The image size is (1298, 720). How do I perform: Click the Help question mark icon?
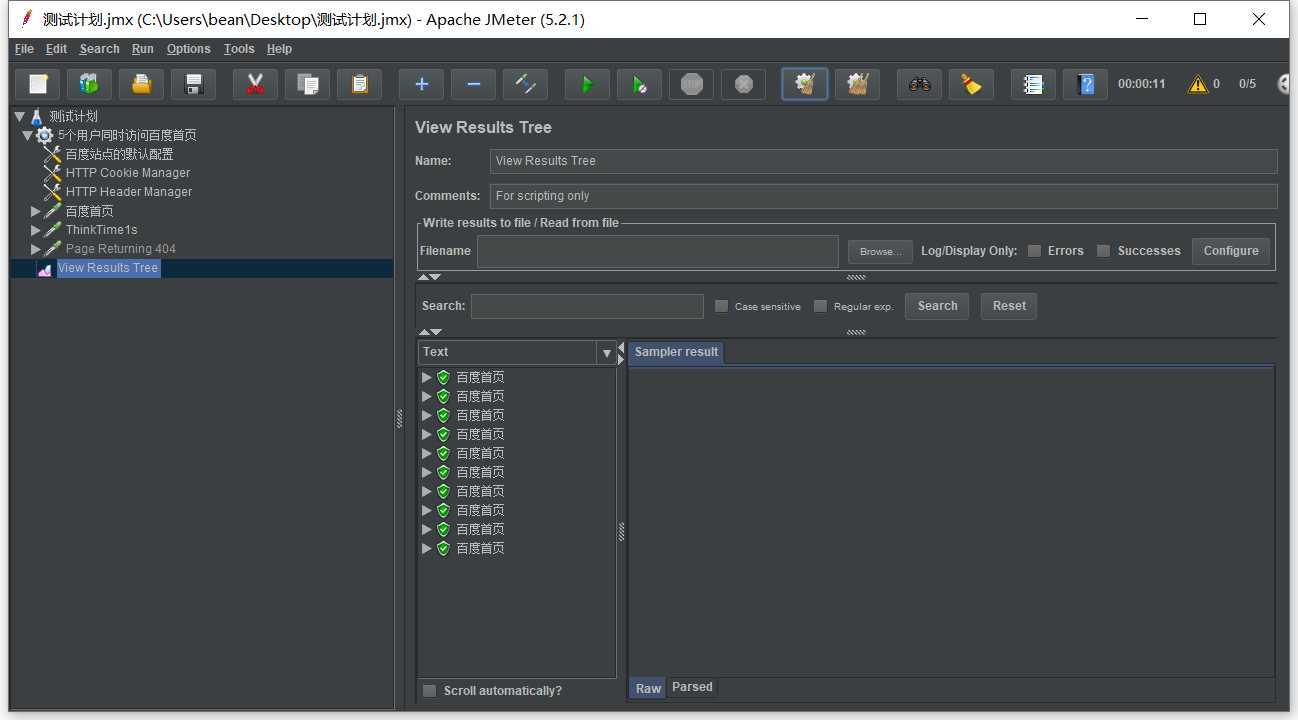tap(1085, 84)
